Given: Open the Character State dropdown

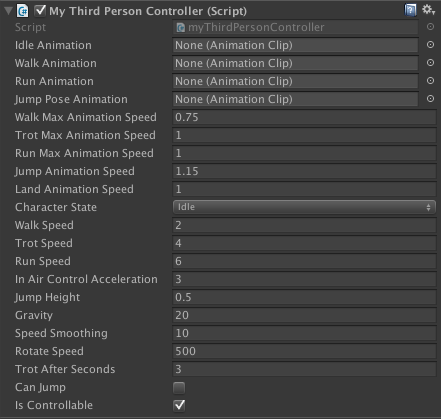Looking at the screenshot, I should pyautogui.click(x=304, y=207).
